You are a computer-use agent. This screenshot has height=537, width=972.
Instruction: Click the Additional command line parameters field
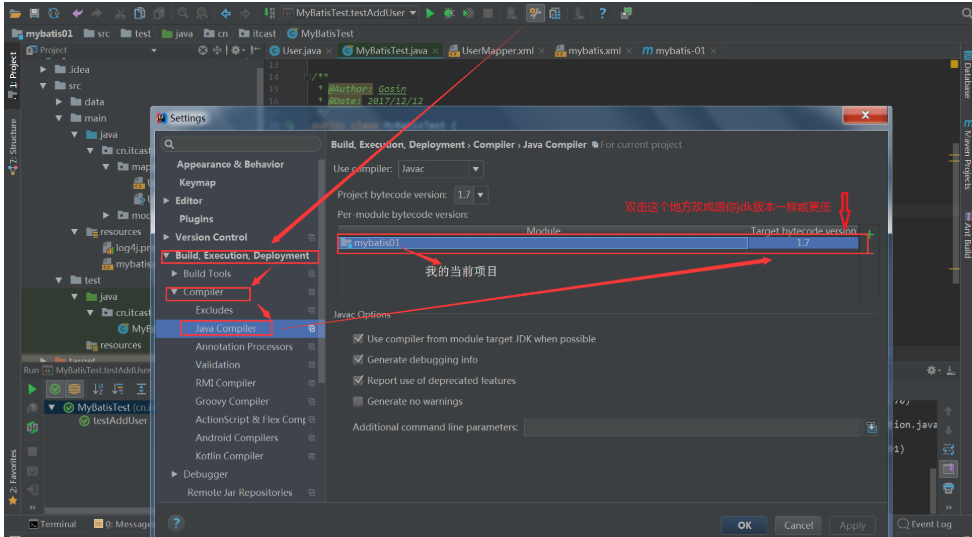pos(693,427)
